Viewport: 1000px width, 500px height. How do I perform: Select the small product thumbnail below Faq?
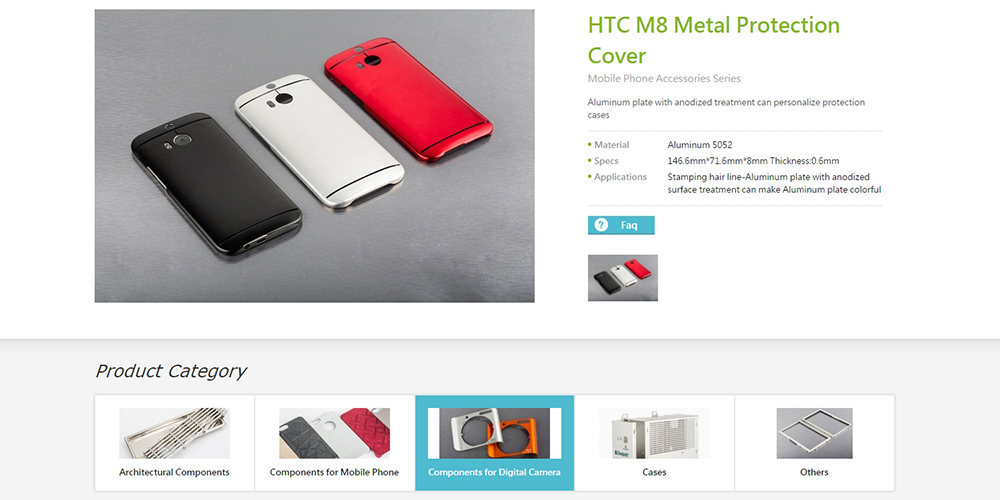coord(622,278)
